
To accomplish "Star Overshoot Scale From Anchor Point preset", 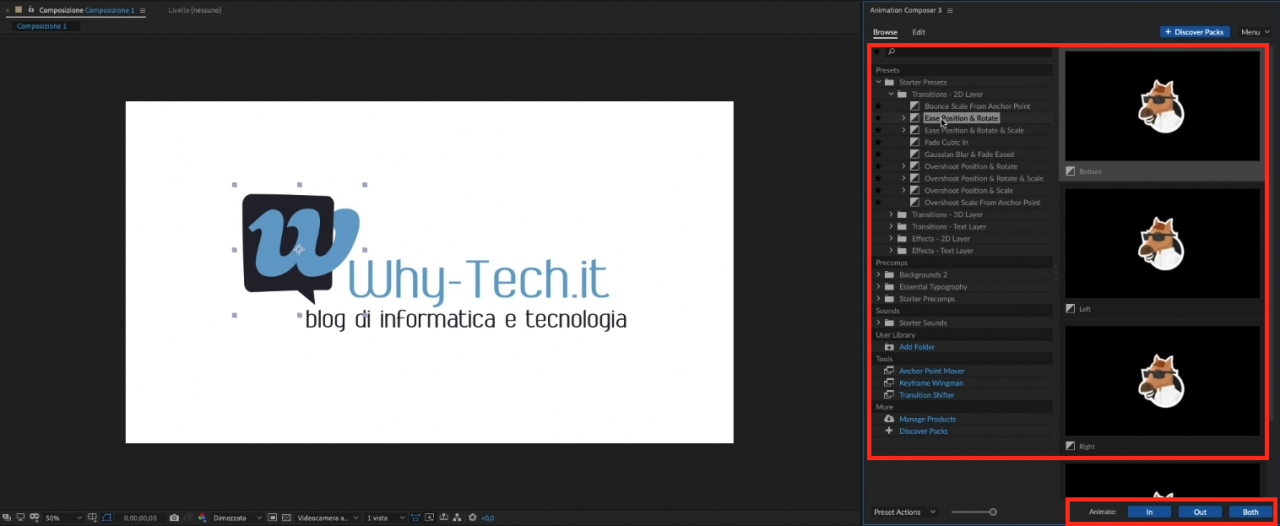I will click(878, 202).
